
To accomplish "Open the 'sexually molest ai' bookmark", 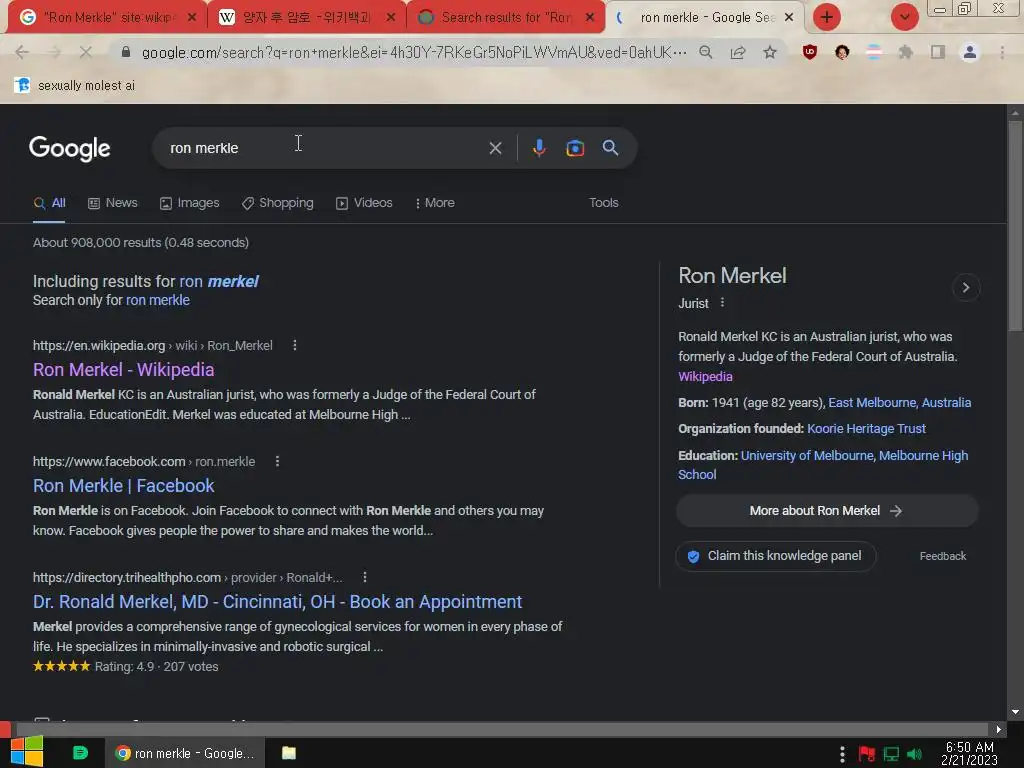I will point(74,86).
